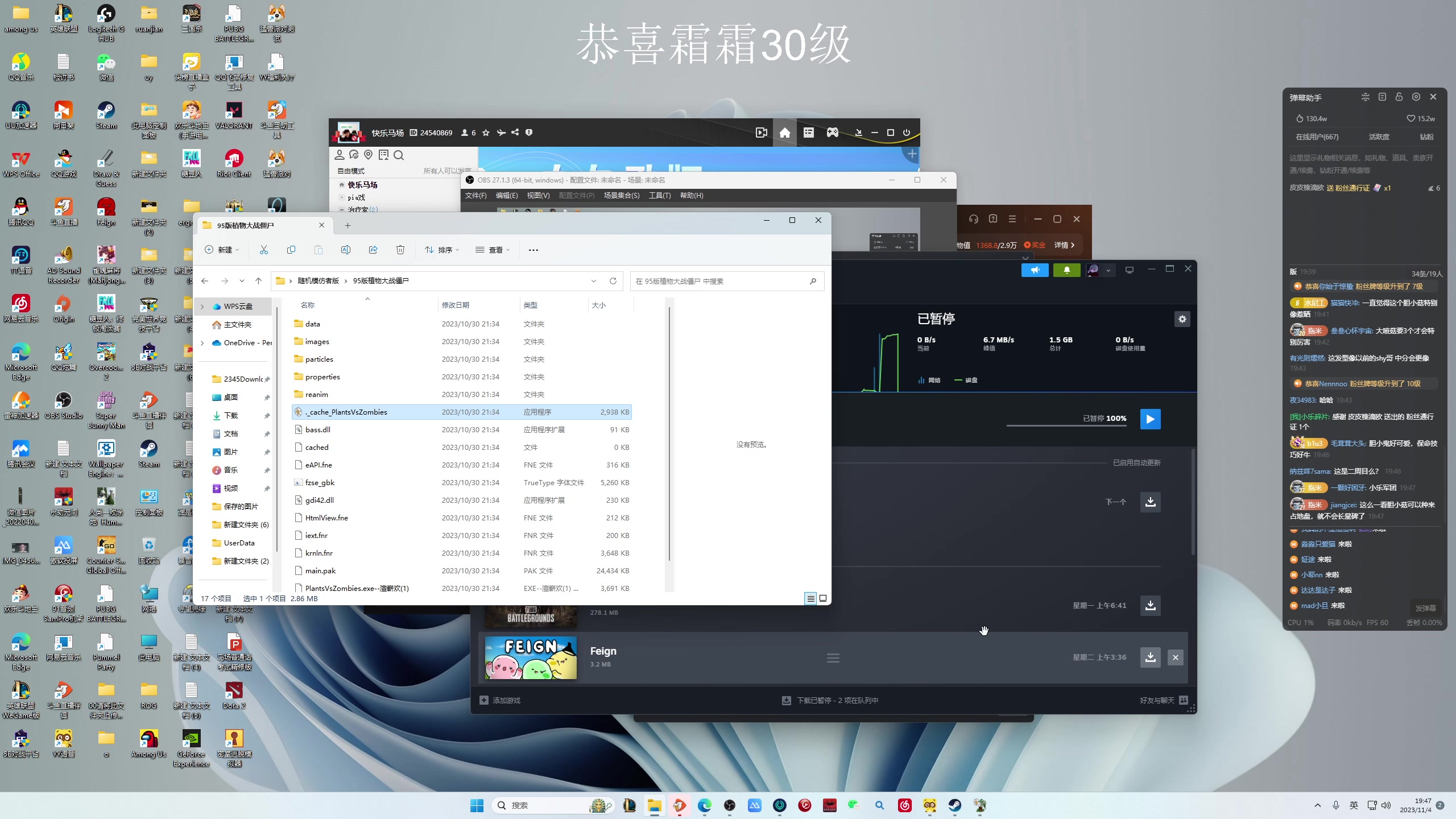Click the headset icon in brown window

point(974,219)
